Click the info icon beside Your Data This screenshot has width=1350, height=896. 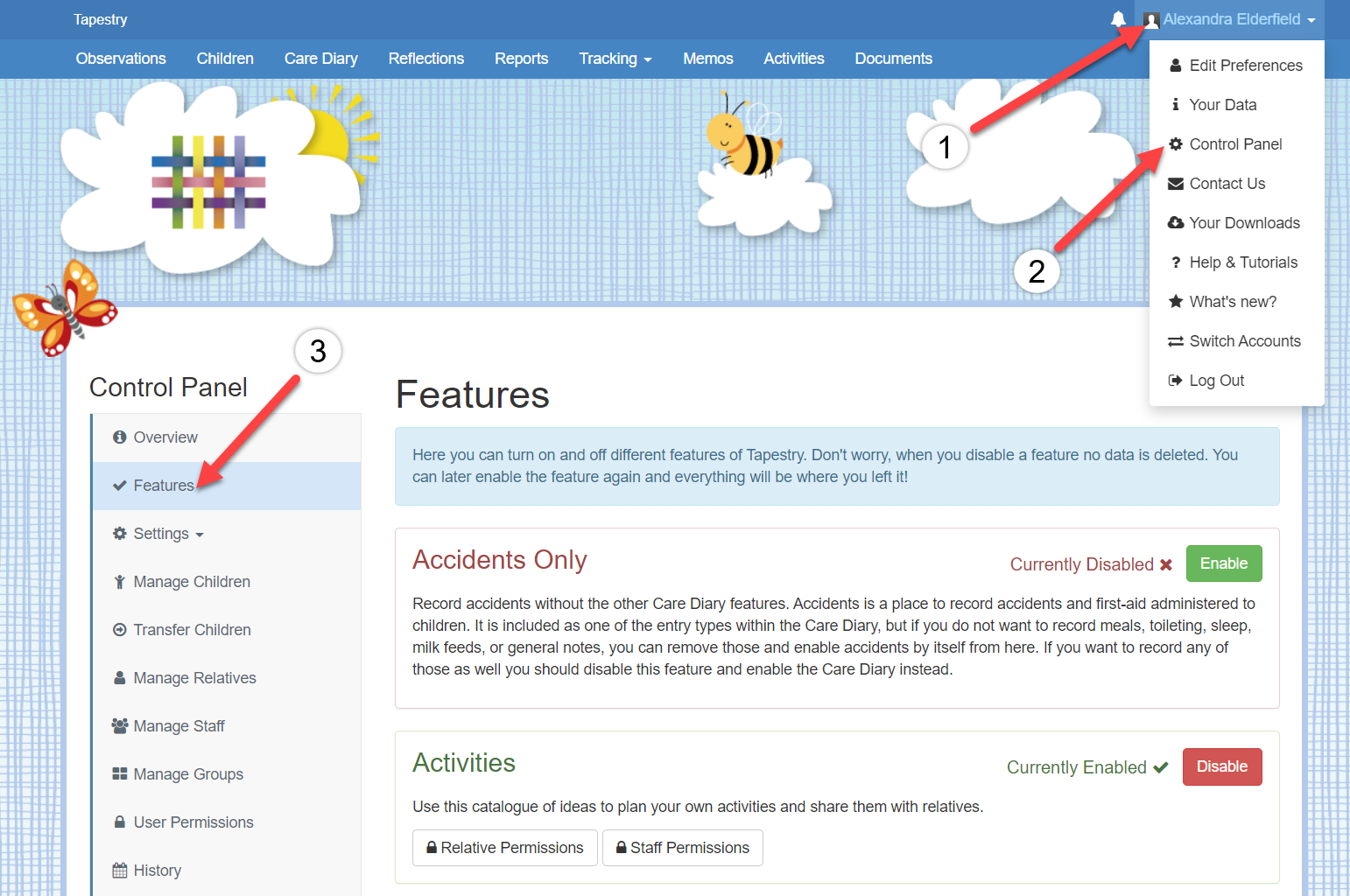(1176, 105)
